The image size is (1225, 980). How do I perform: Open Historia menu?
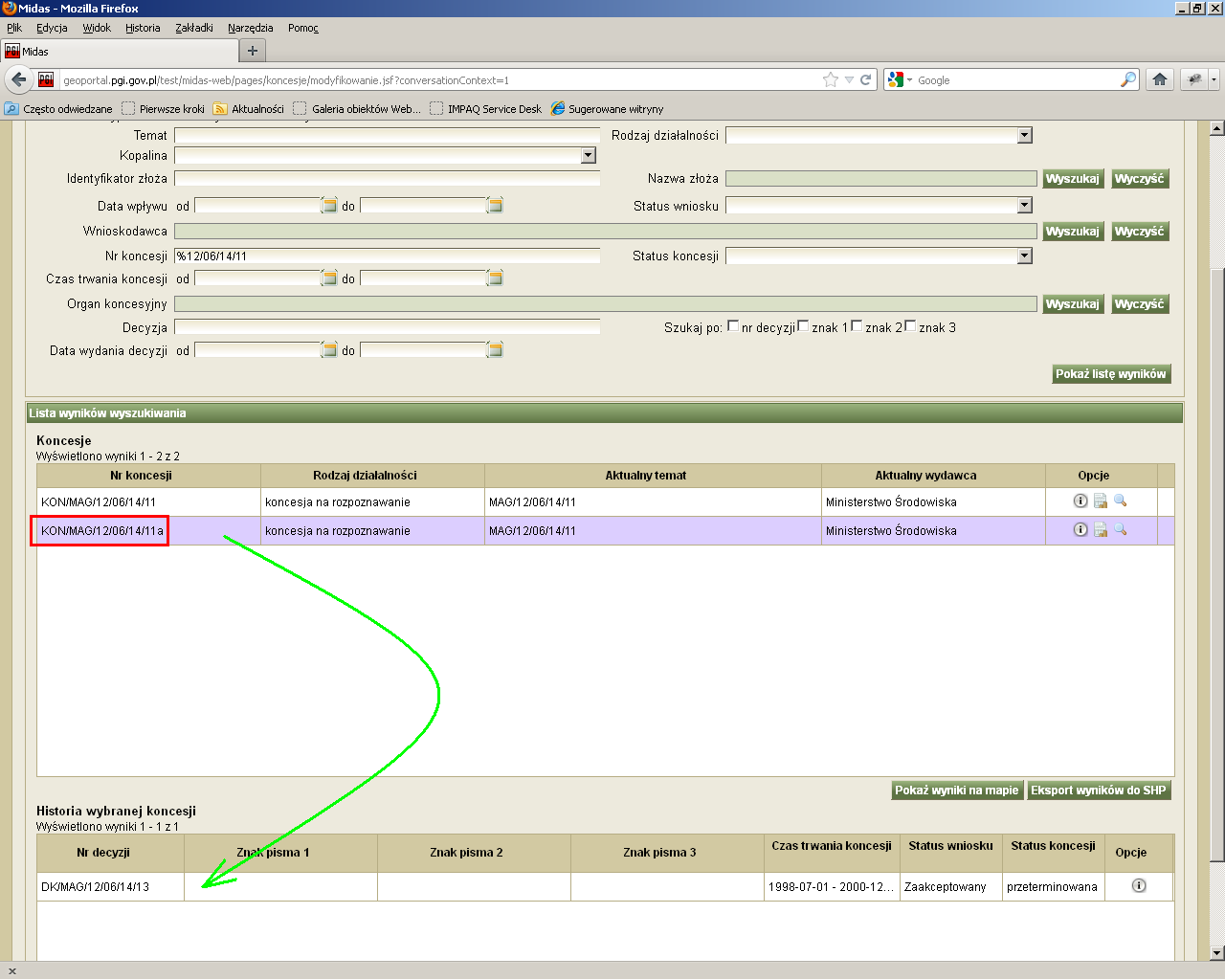143,28
